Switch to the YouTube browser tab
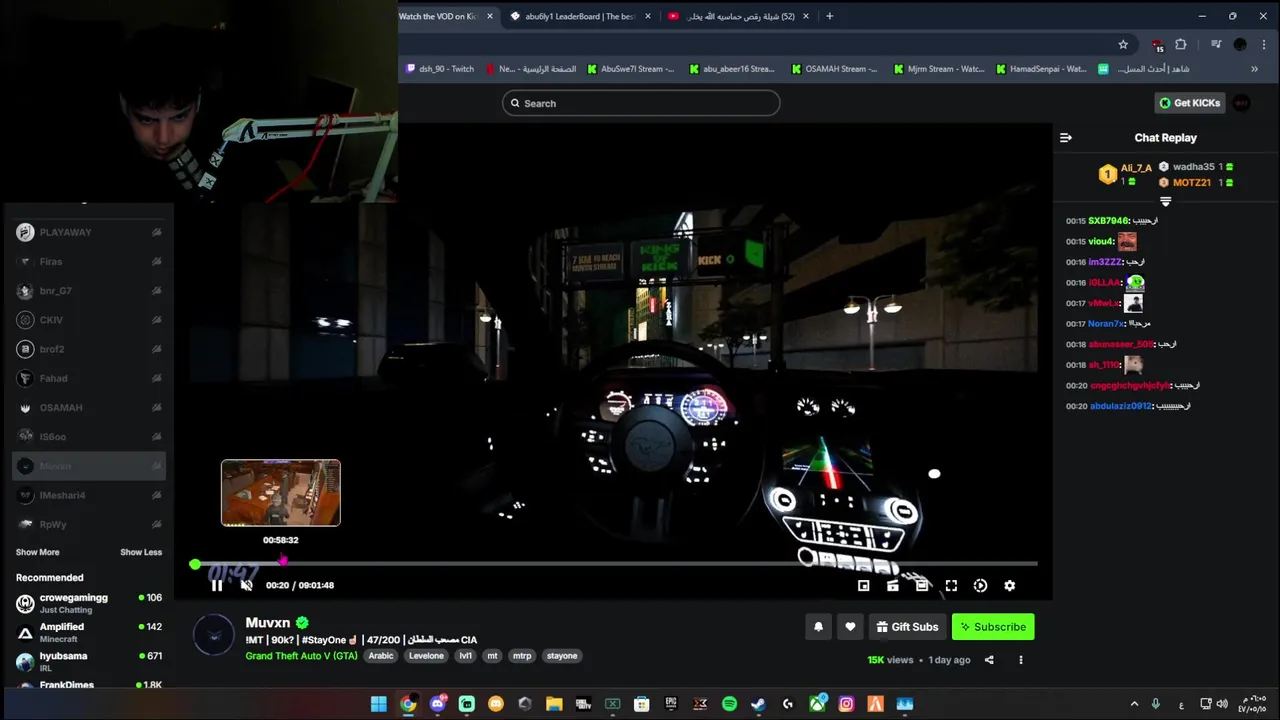This screenshot has width=1280, height=720. click(x=738, y=16)
